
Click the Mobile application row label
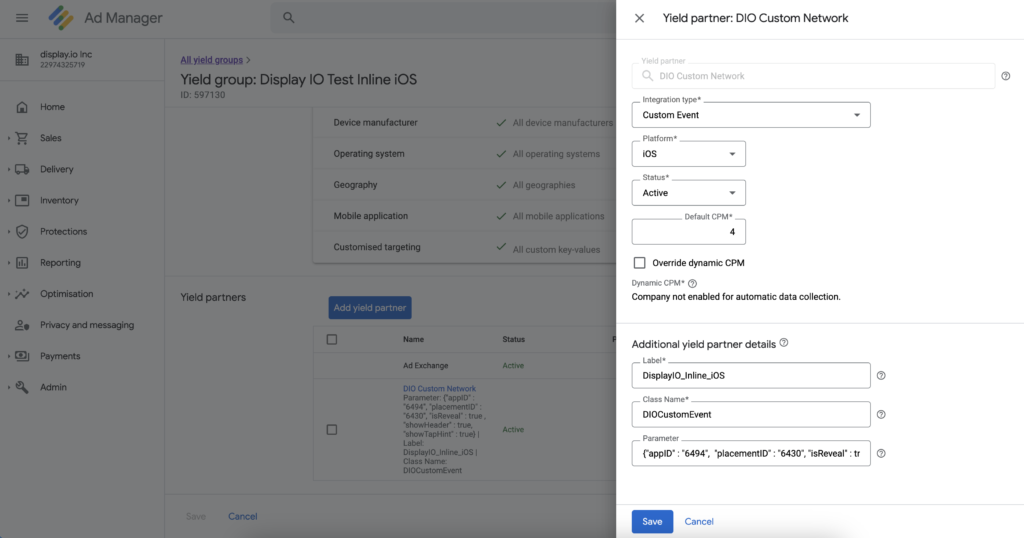click(x=370, y=216)
